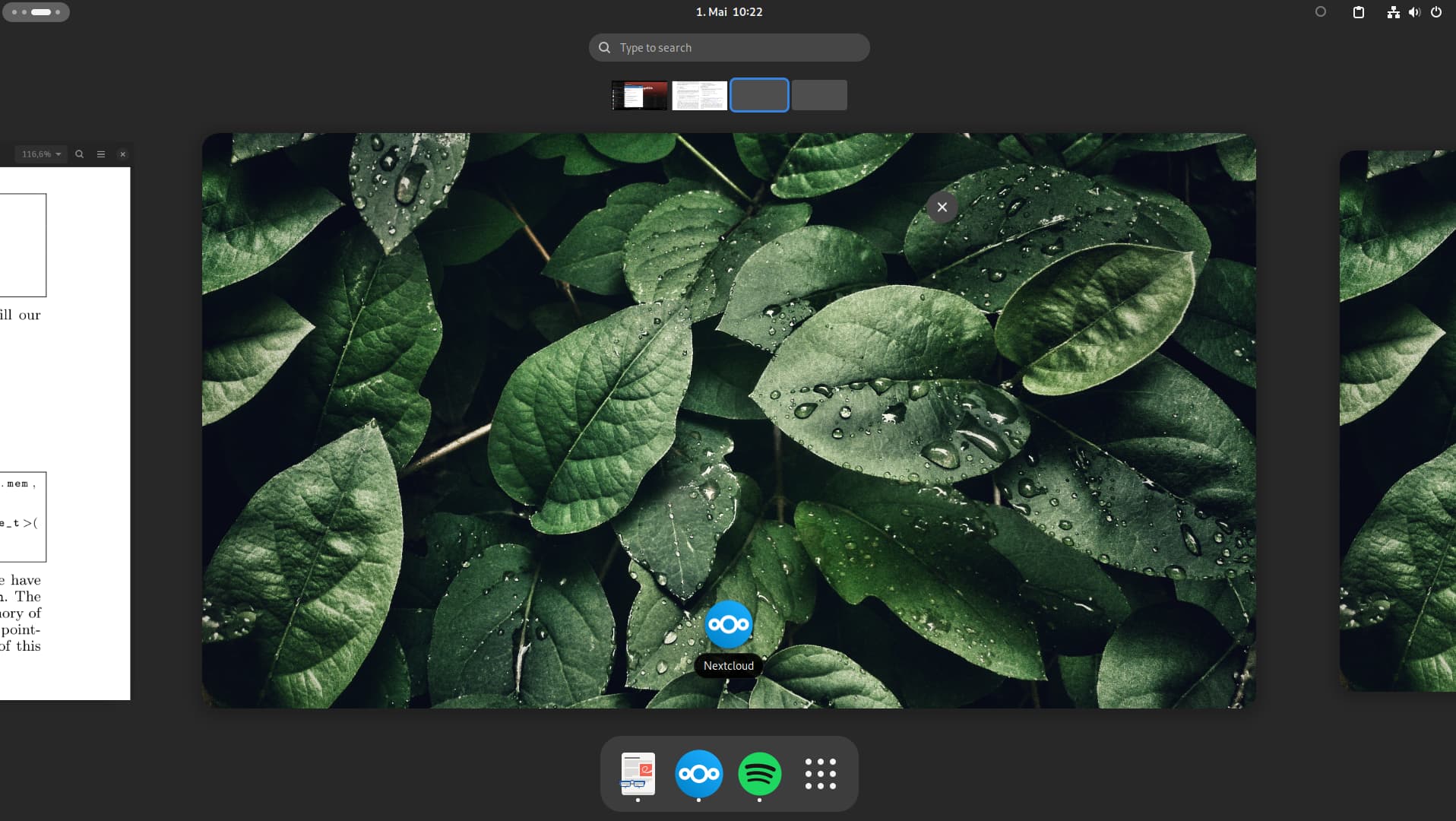Open the Nextcloud app from the dock
The height and width of the screenshot is (821, 1456).
tap(698, 773)
